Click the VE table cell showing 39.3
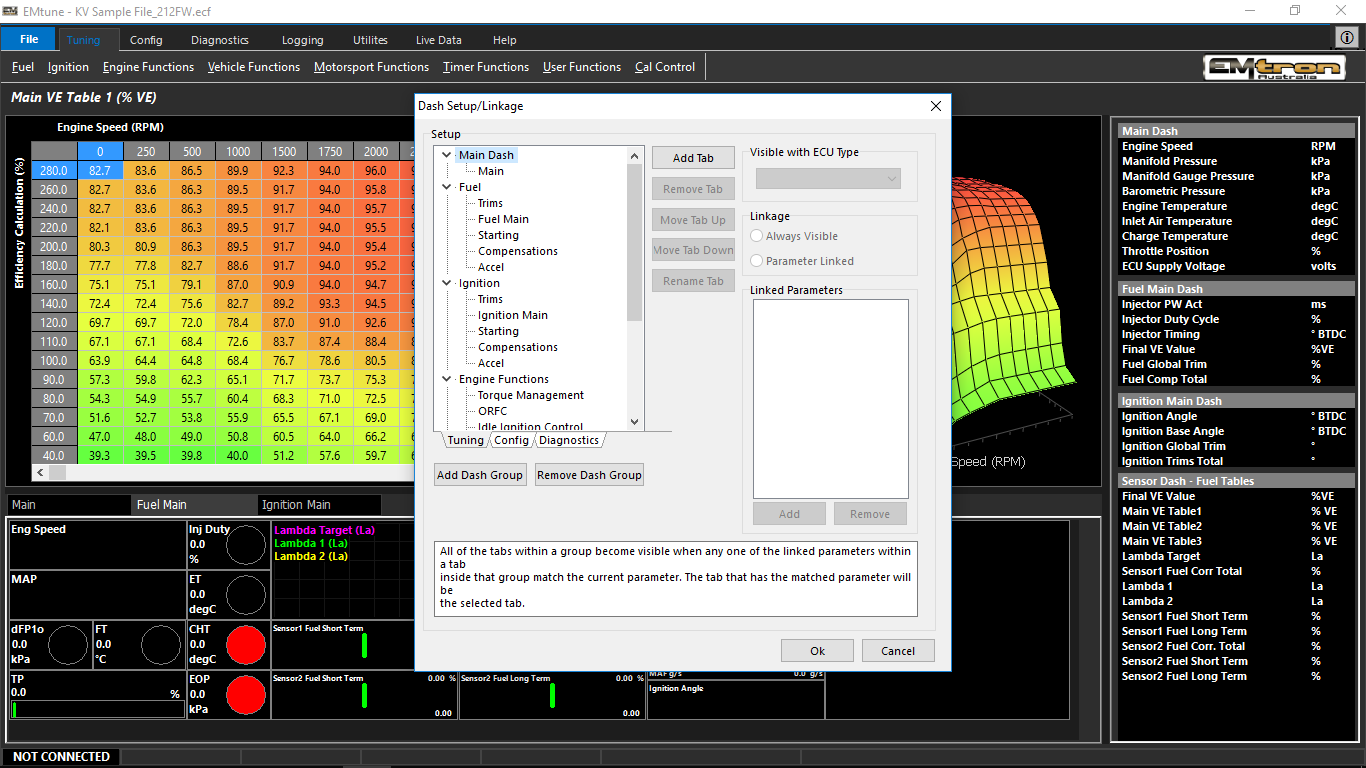 coord(100,456)
